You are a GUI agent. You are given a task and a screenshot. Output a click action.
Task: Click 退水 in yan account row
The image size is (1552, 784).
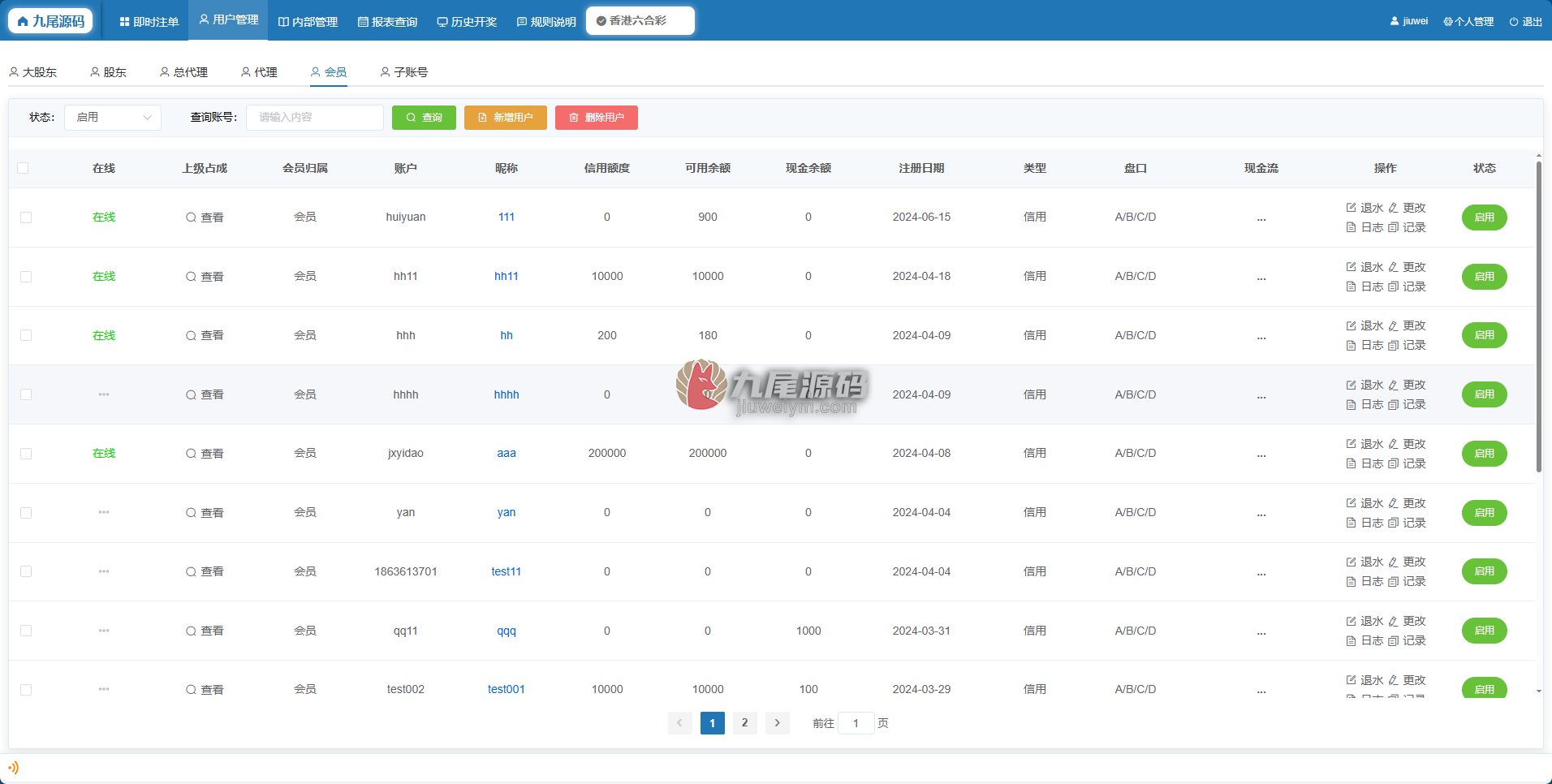(1364, 503)
